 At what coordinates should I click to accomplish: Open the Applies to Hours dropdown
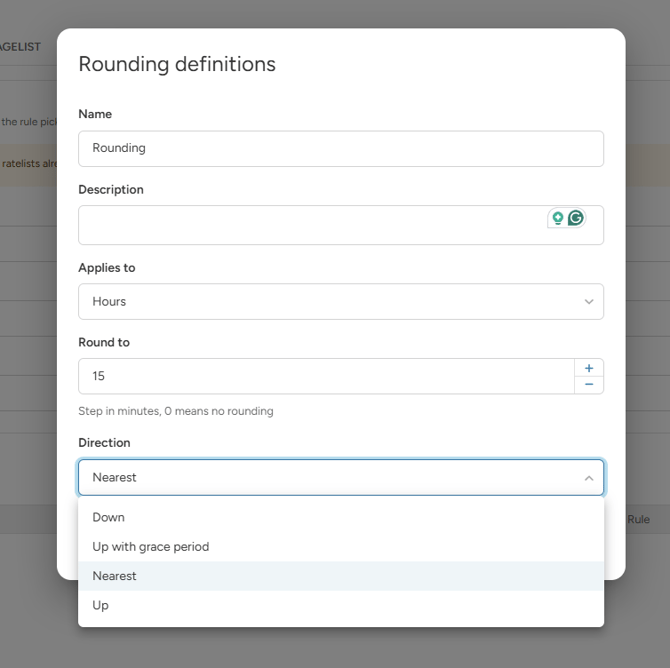341,301
